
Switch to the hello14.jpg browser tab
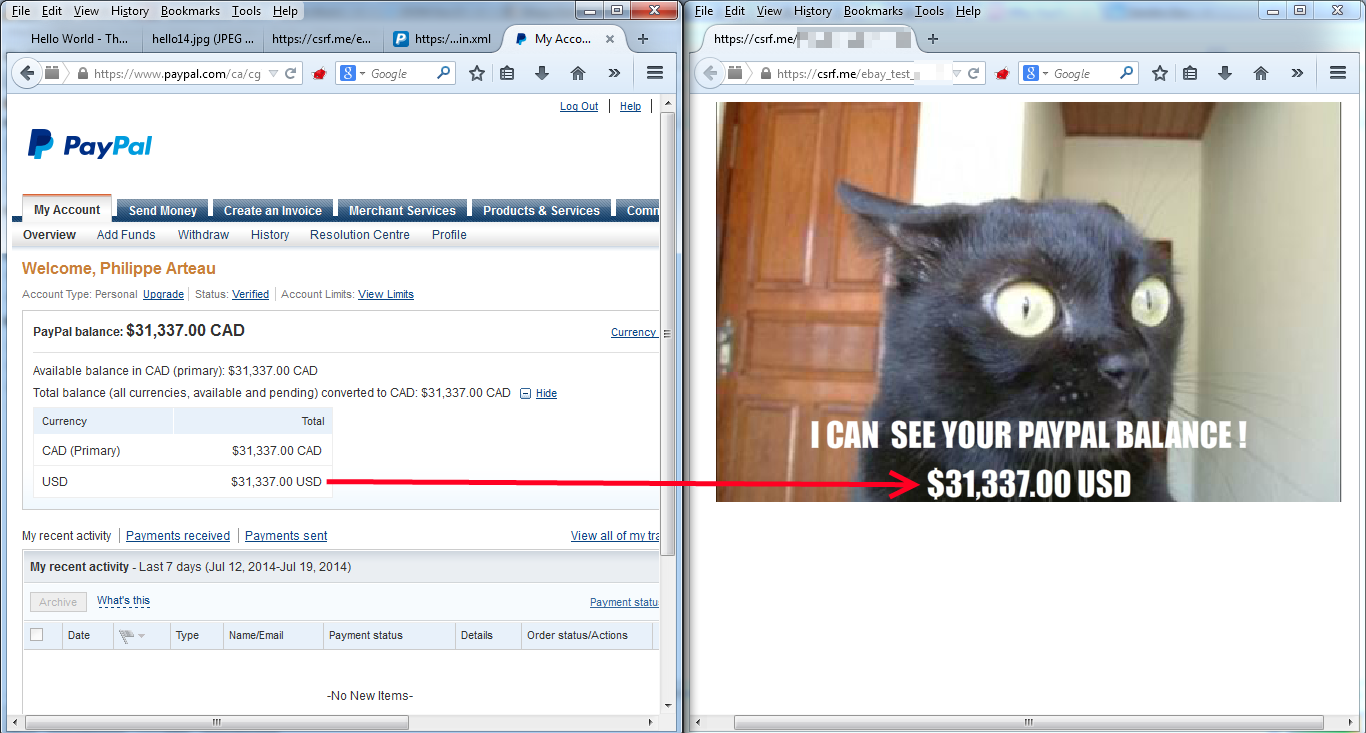(x=202, y=39)
